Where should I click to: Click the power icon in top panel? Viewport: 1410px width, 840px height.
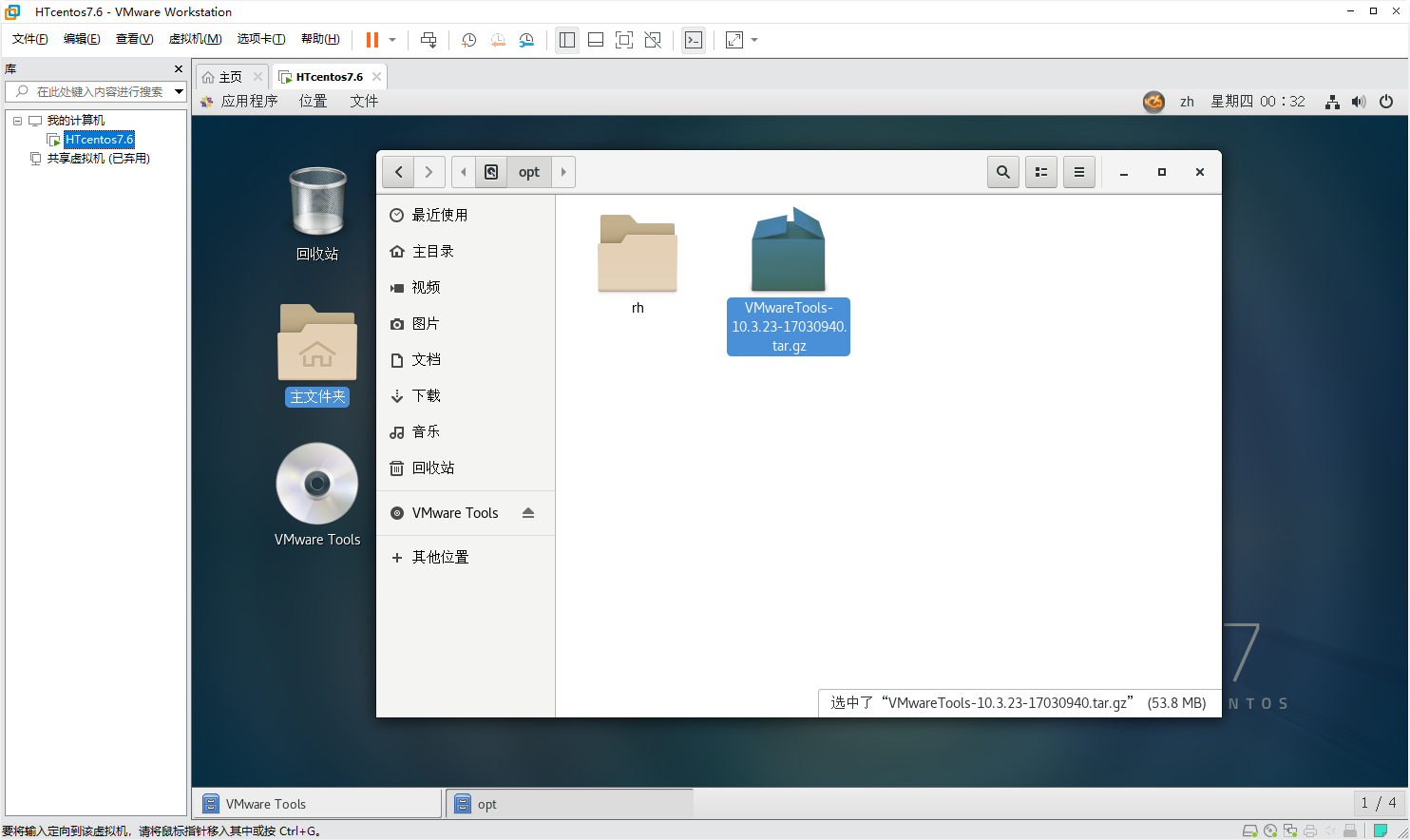1386,102
